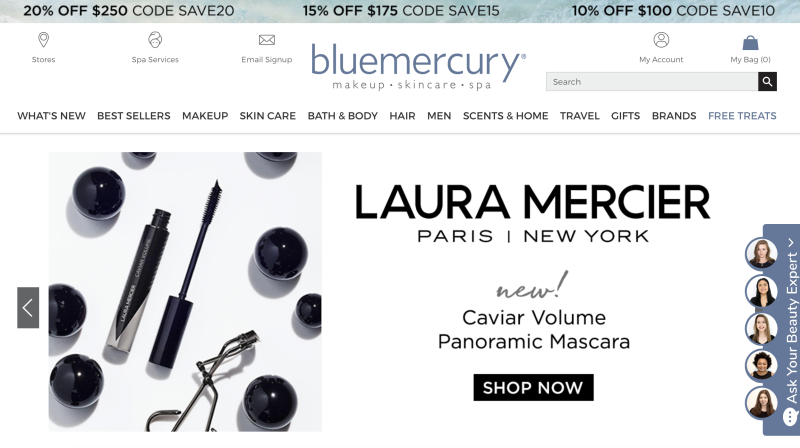
Task: Click into the Search field
Action: point(652,82)
